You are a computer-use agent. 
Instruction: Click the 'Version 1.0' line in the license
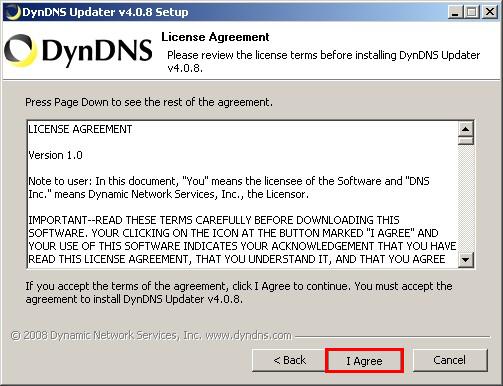click(x=55, y=155)
